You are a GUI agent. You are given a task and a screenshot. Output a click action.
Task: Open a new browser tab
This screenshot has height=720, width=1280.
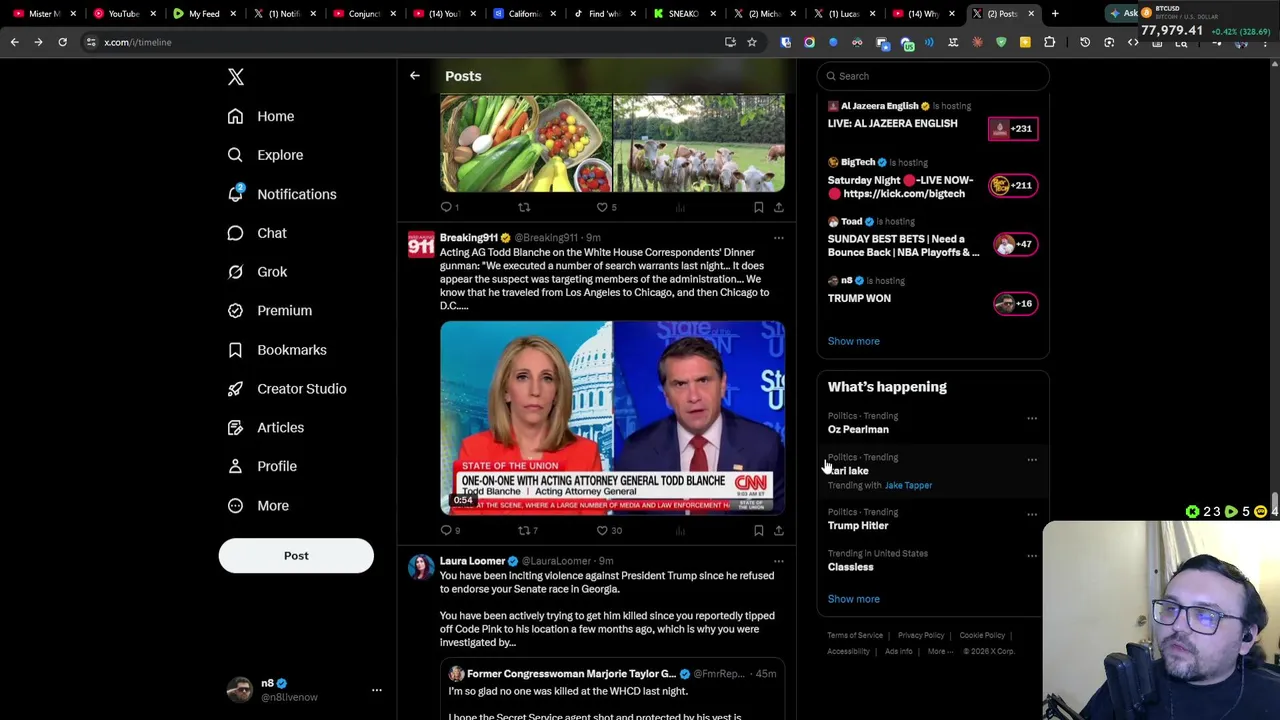coord(1055,14)
